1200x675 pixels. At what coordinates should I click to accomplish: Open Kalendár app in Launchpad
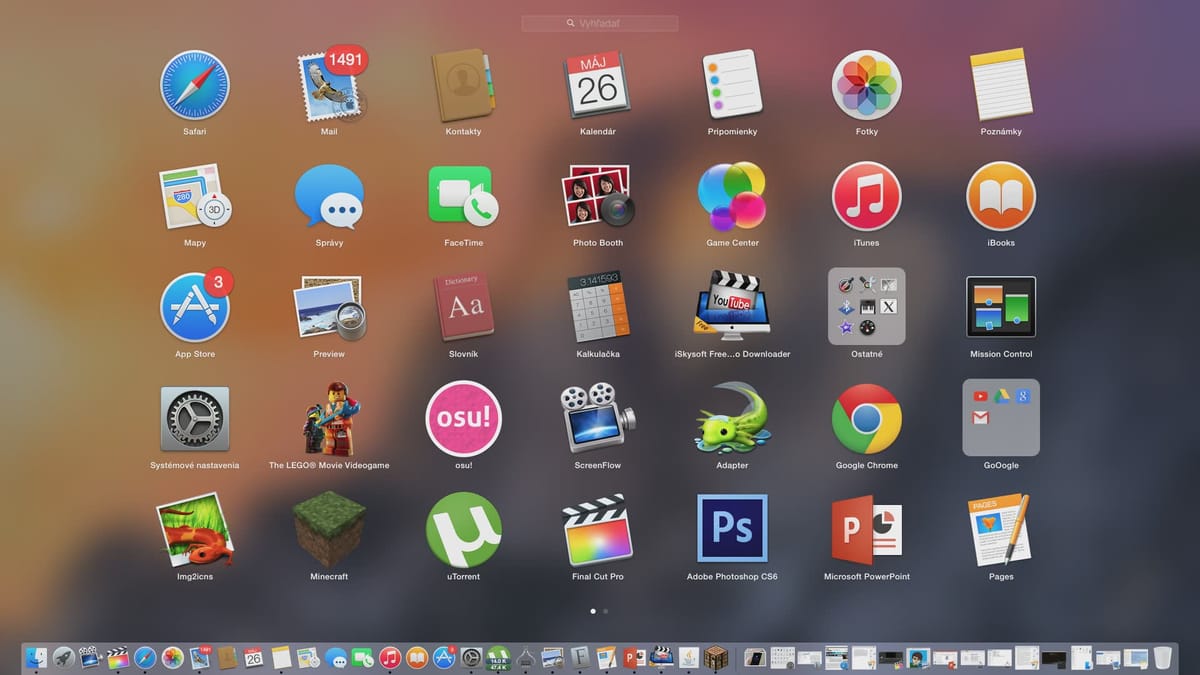(598, 86)
